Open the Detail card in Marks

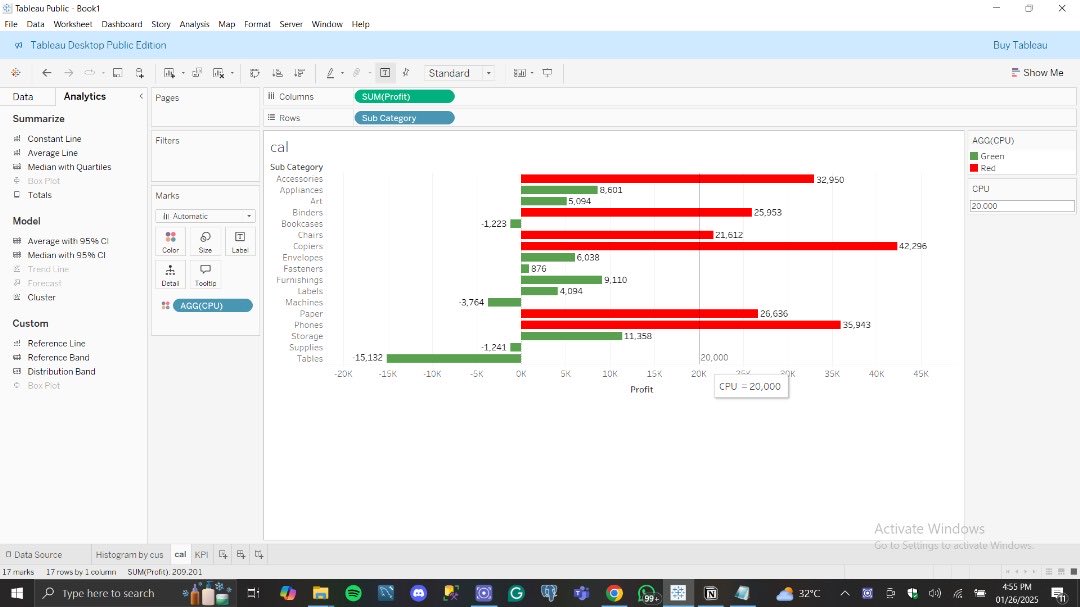click(x=171, y=275)
